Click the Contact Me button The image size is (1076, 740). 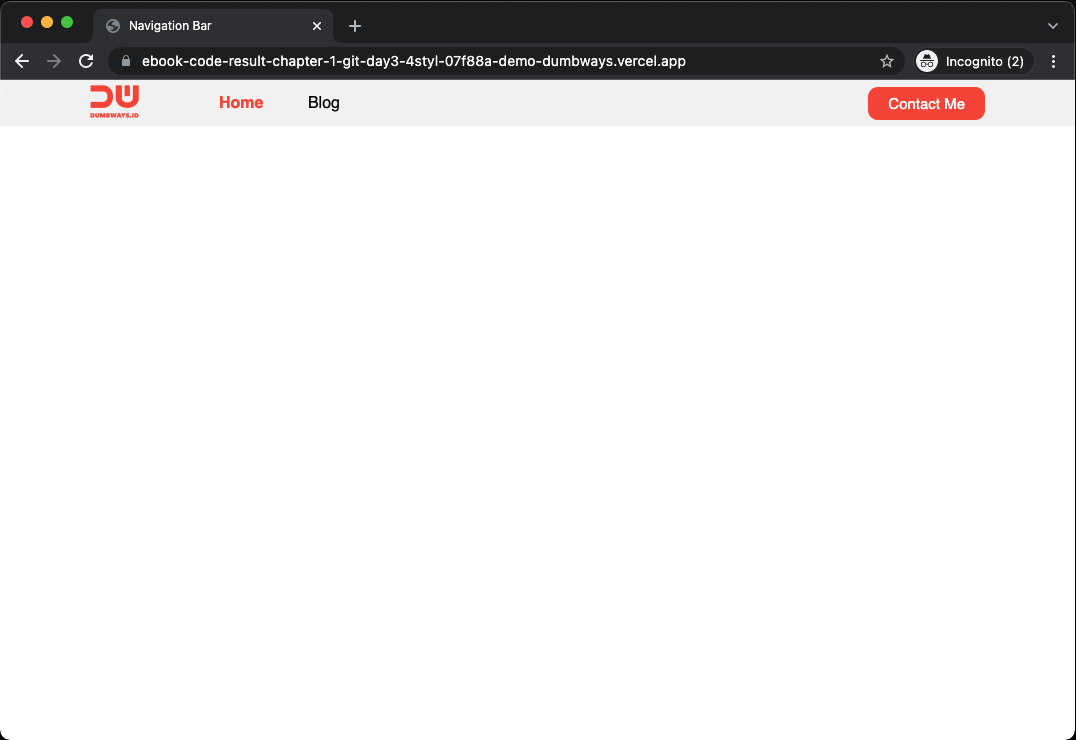[926, 104]
